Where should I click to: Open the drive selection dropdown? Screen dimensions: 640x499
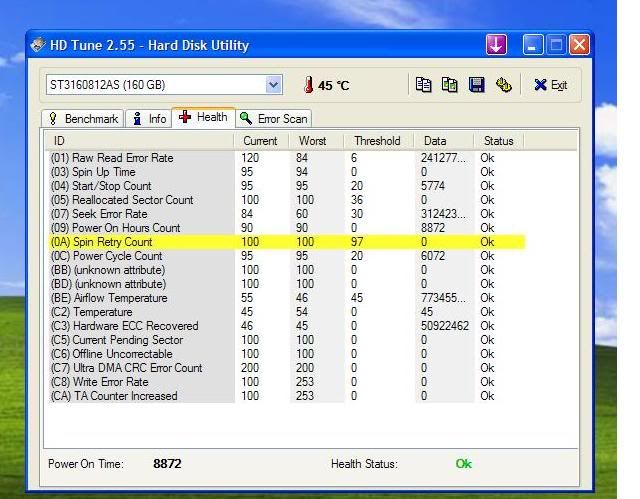pyautogui.click(x=273, y=85)
